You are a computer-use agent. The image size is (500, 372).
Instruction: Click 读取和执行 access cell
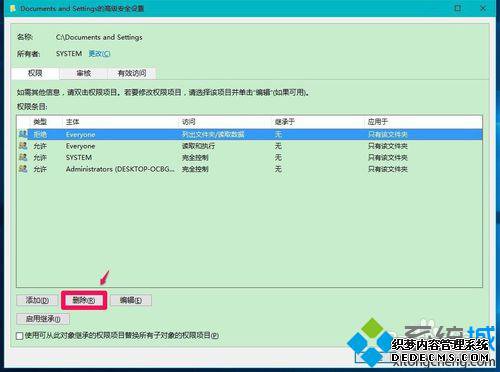pyautogui.click(x=198, y=146)
